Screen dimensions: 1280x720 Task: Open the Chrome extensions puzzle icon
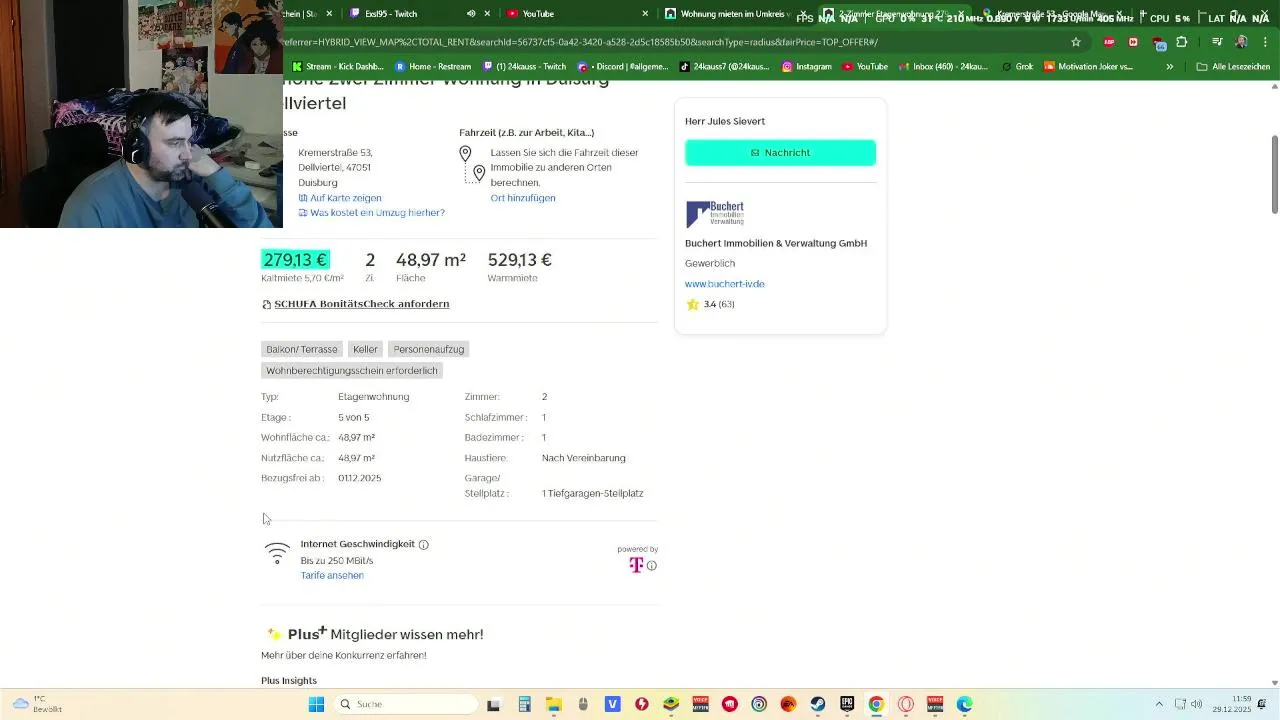point(1182,42)
